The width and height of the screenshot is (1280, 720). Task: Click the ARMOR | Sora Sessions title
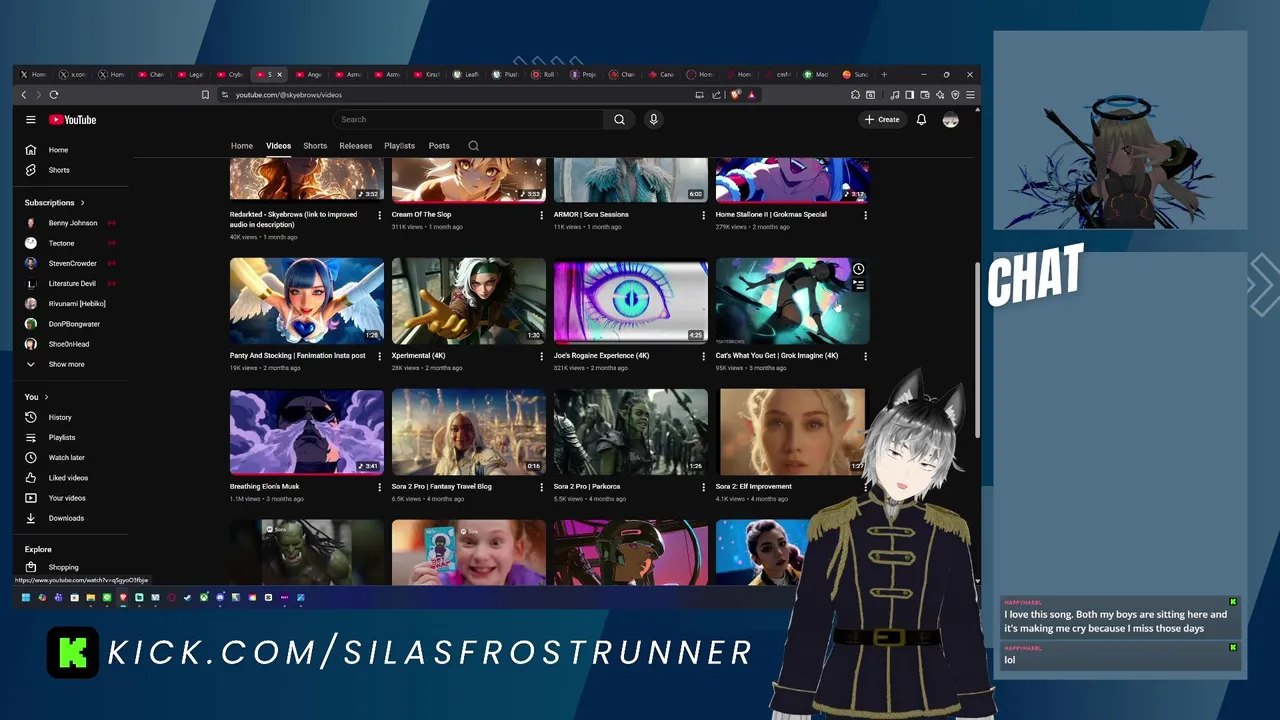pyautogui.click(x=591, y=214)
